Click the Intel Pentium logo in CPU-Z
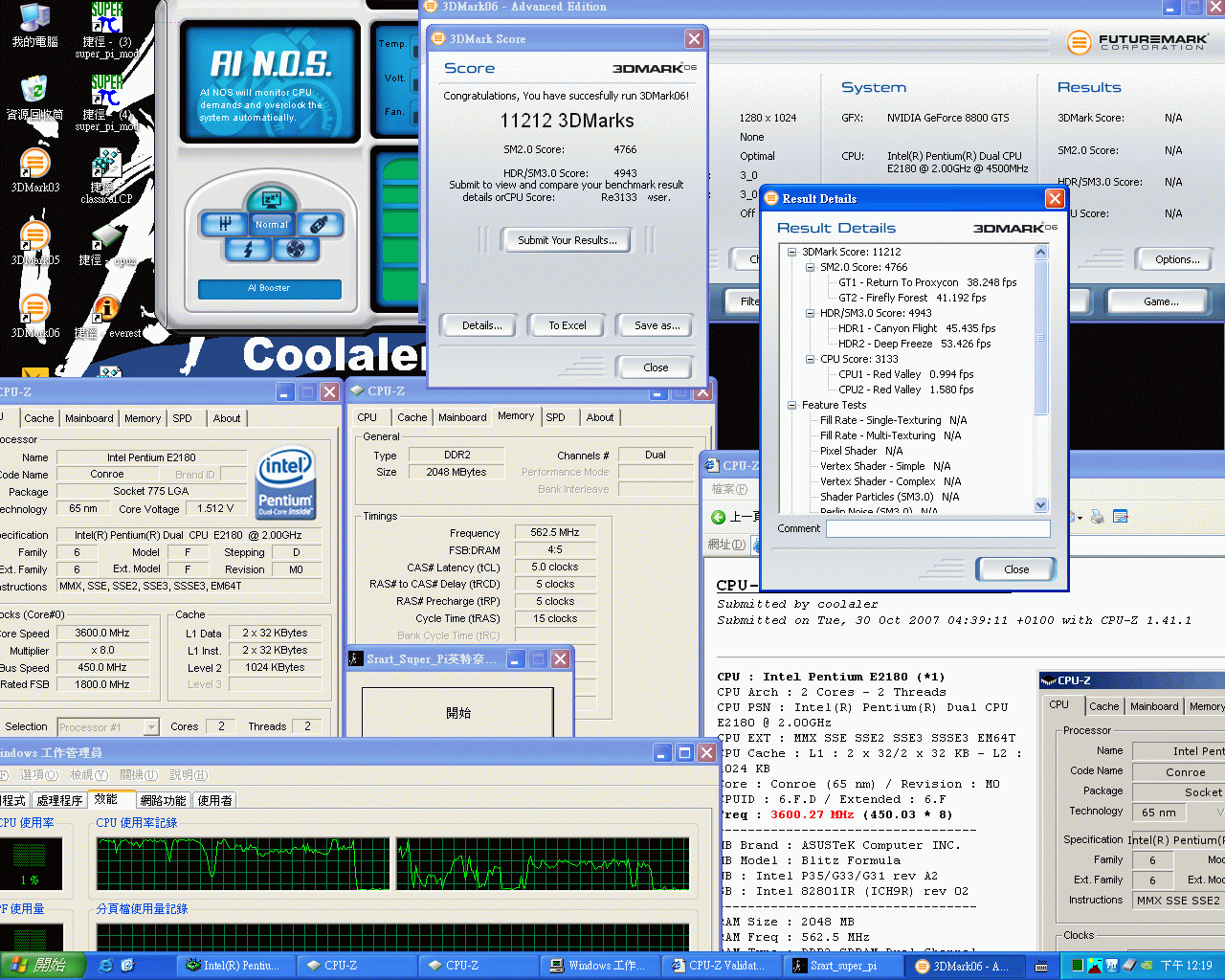This screenshot has width=1225, height=980. point(286,484)
